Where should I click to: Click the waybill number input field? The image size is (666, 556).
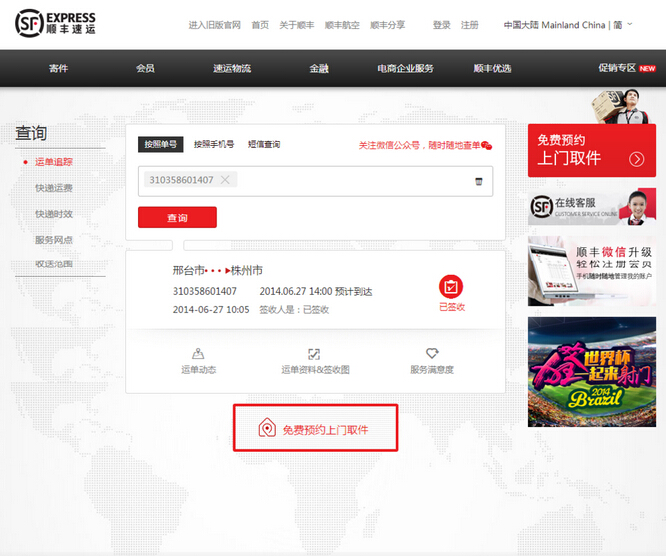tap(315, 181)
